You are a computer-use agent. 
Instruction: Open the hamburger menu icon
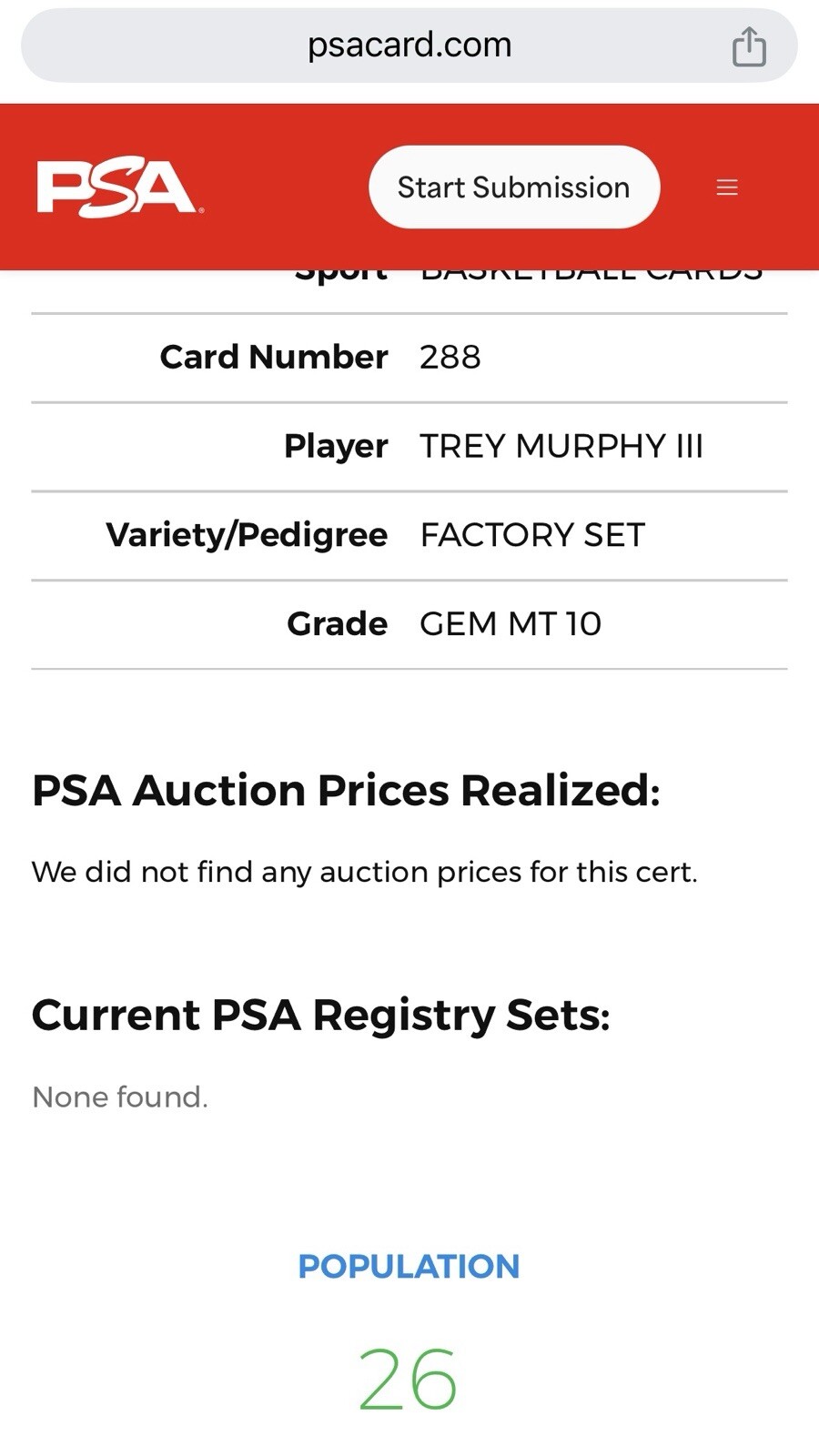click(727, 187)
